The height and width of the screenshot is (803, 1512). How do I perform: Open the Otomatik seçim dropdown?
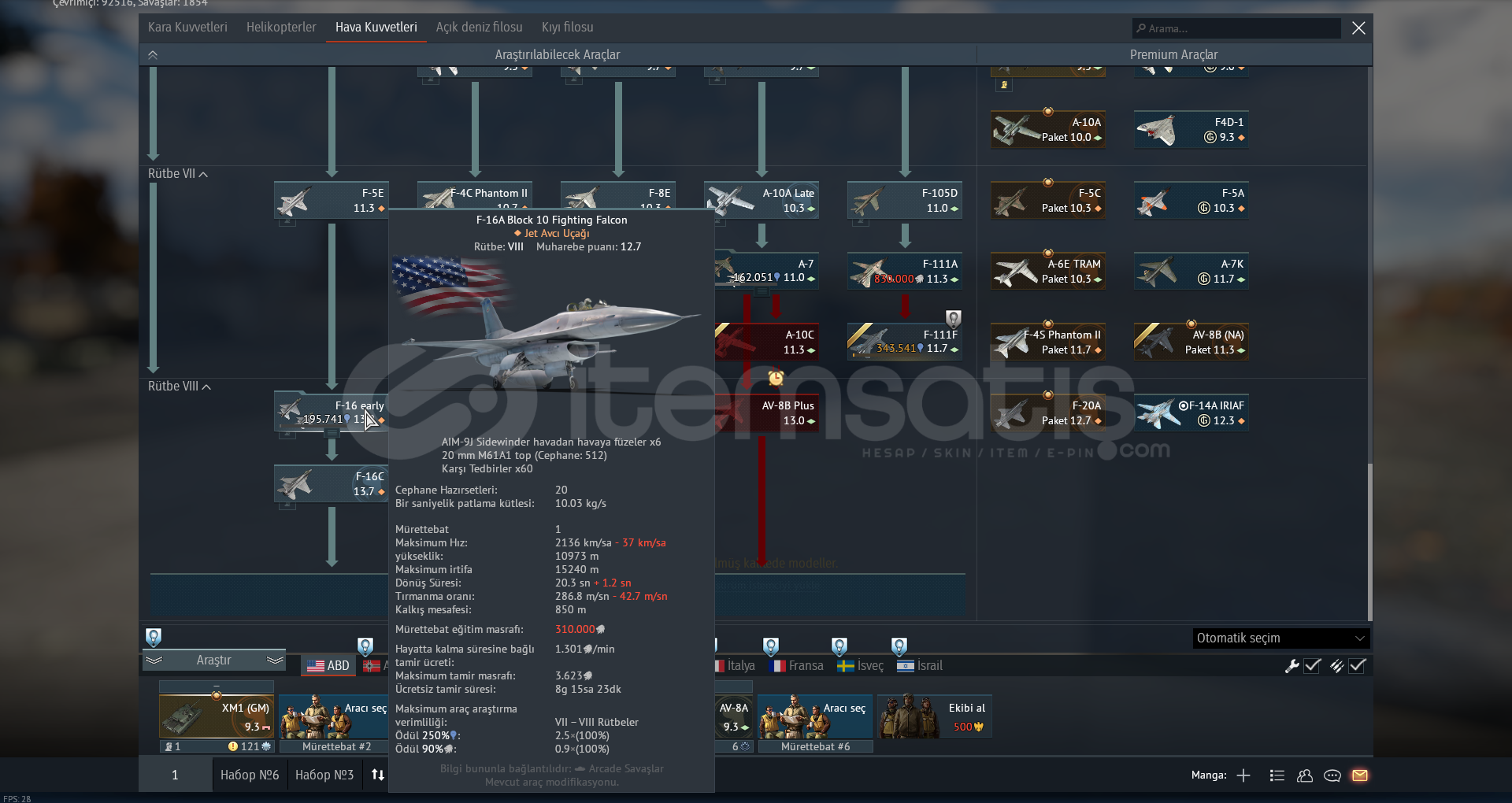coord(1281,638)
